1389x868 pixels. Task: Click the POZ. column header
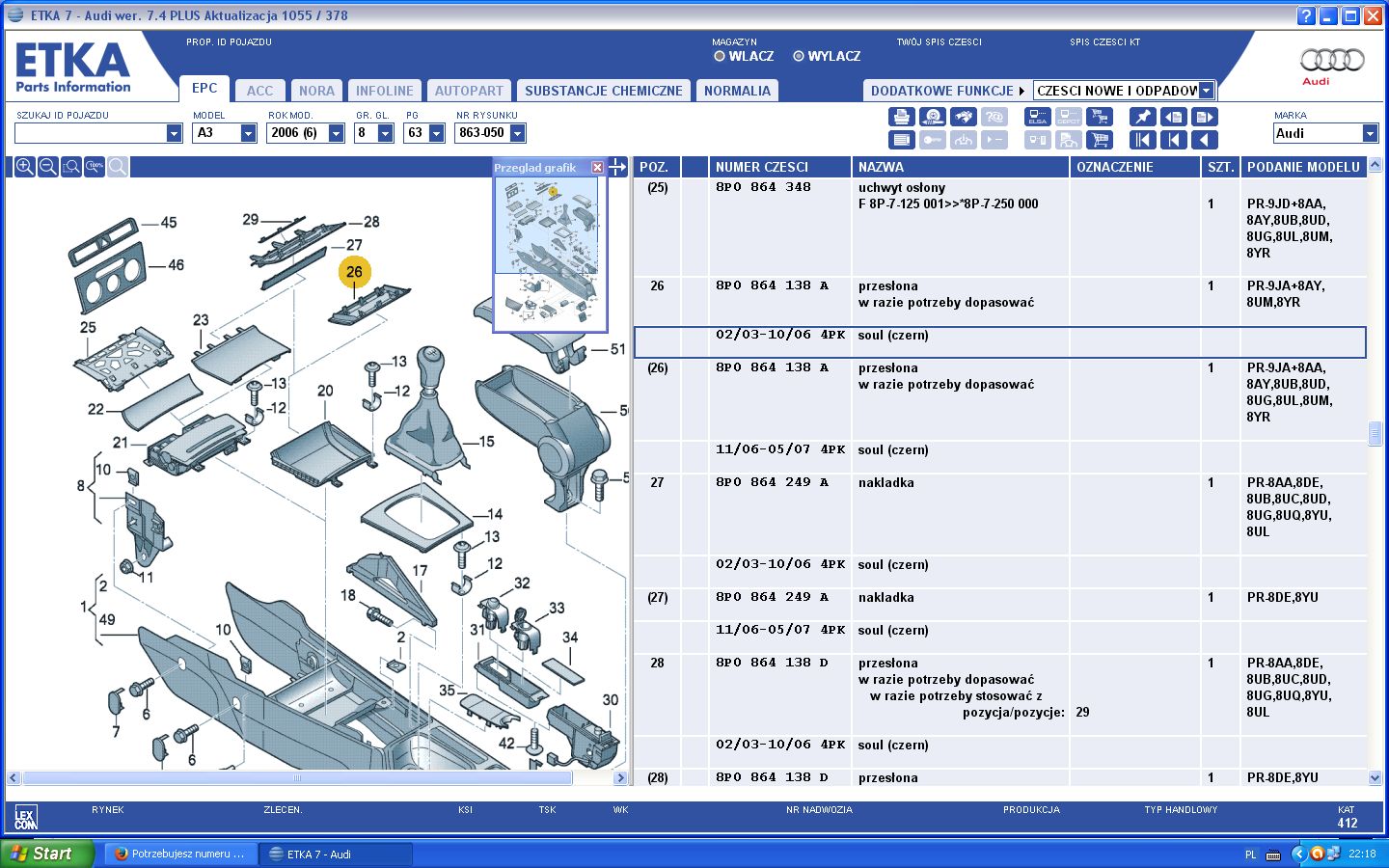(657, 167)
